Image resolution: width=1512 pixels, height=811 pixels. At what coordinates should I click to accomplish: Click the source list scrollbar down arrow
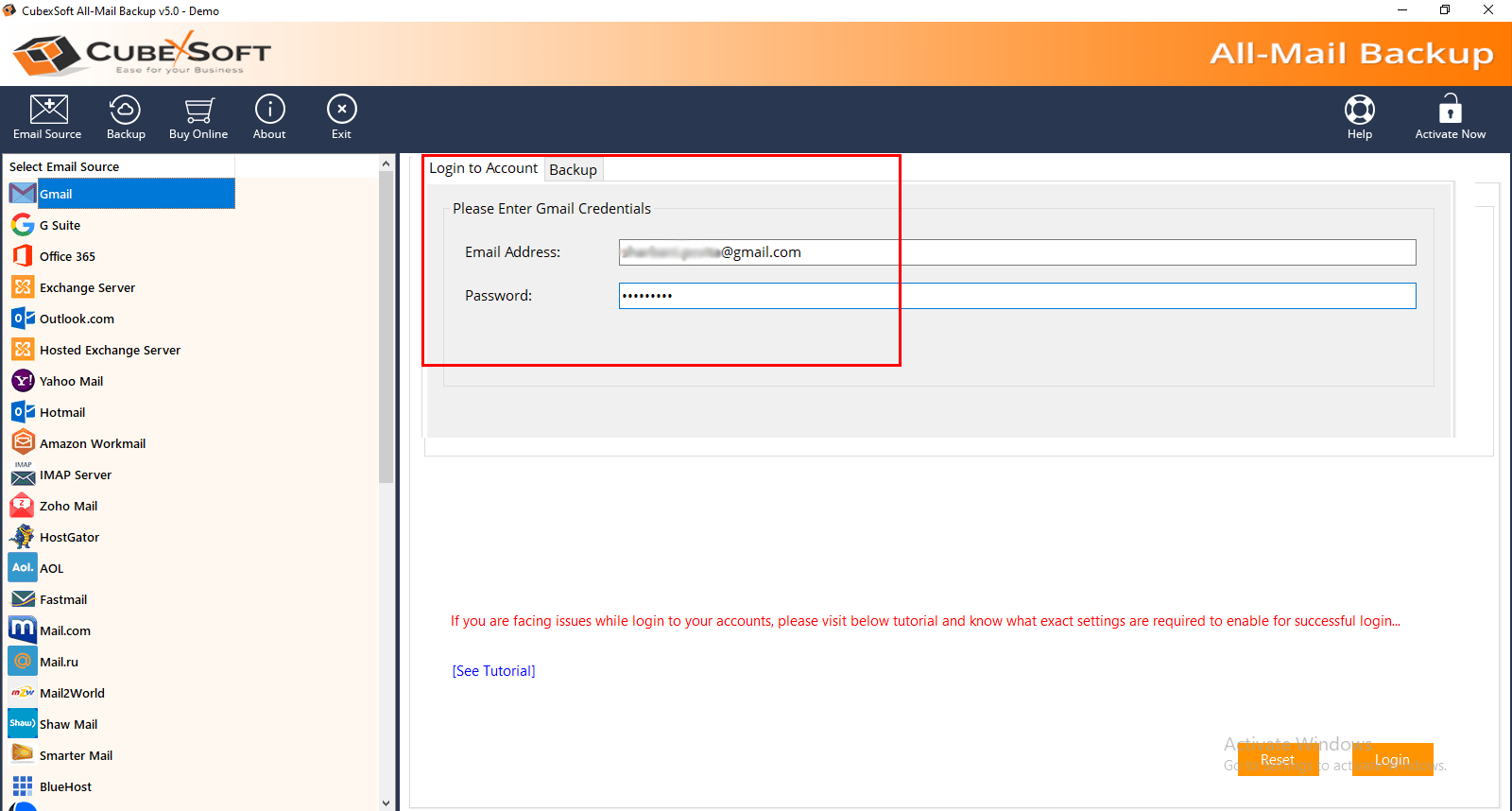(x=386, y=803)
